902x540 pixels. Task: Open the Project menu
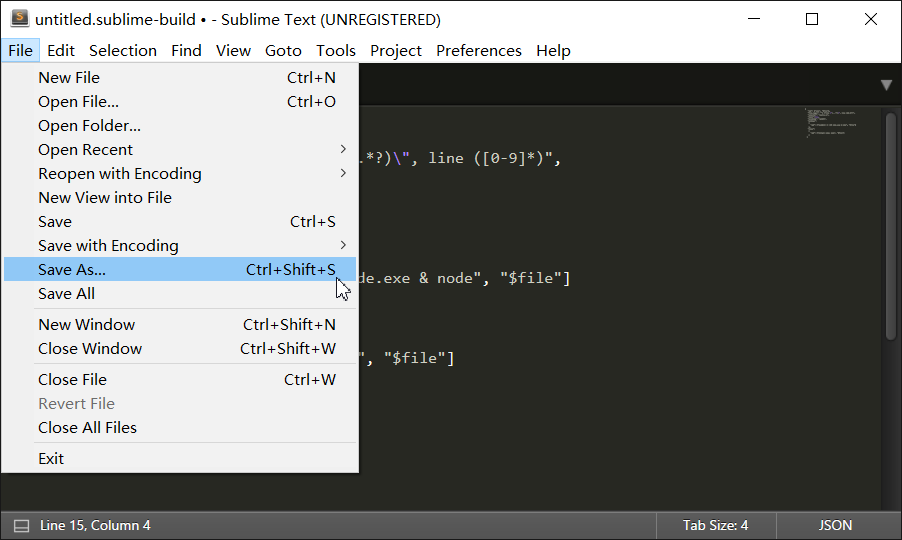point(396,51)
